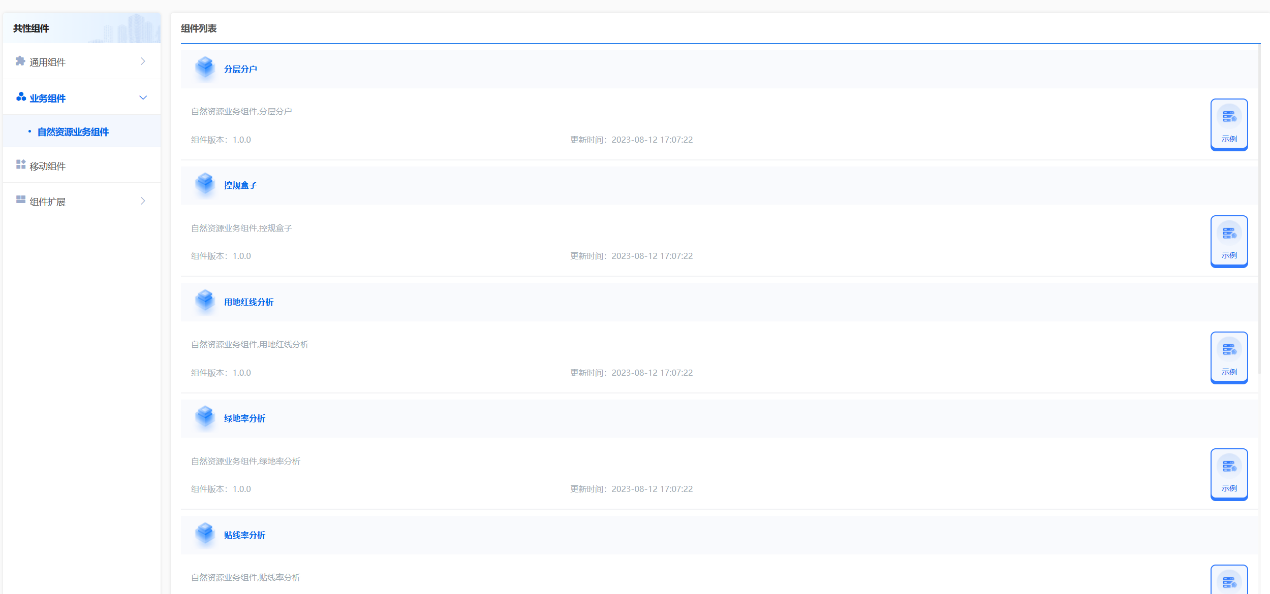The image size is (1270, 594).
Task: Select 自然资源业务组件 submenu item
Action: click(73, 132)
